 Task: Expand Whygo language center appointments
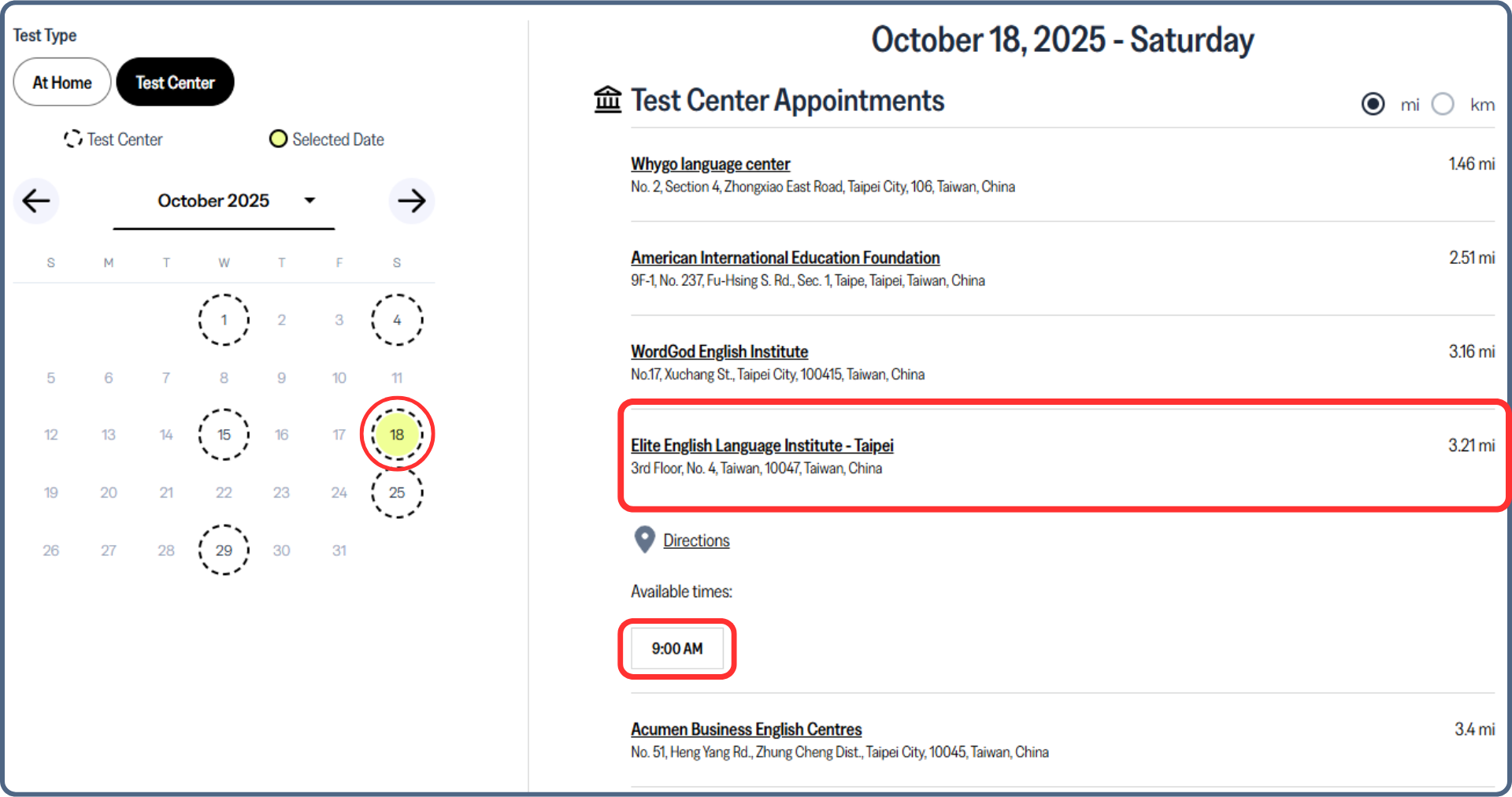(710, 164)
